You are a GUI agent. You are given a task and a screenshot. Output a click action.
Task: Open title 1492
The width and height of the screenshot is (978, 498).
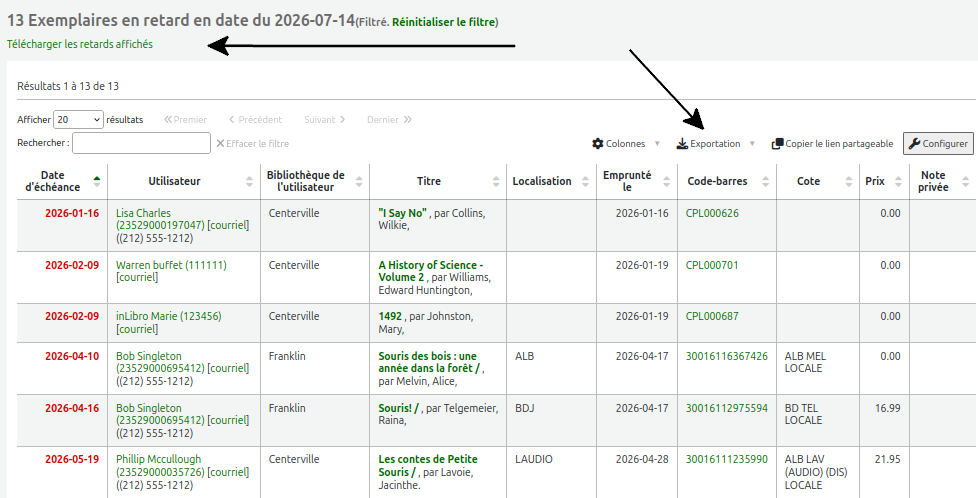[390, 316]
